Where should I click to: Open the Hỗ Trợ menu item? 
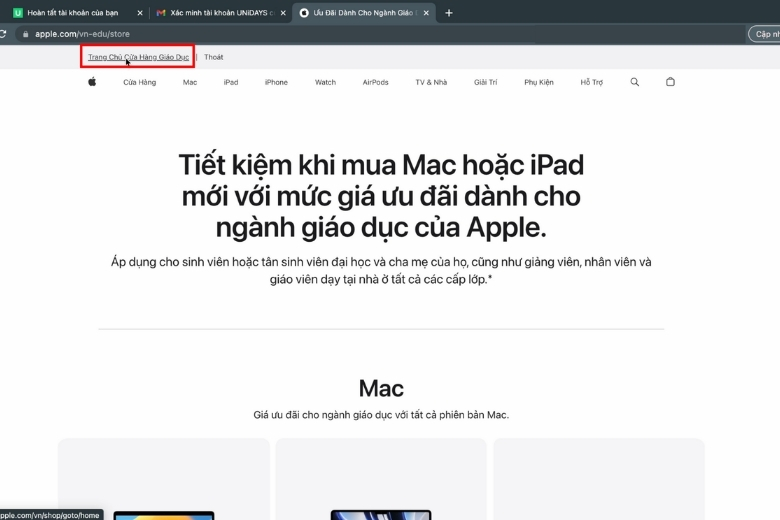tap(591, 82)
